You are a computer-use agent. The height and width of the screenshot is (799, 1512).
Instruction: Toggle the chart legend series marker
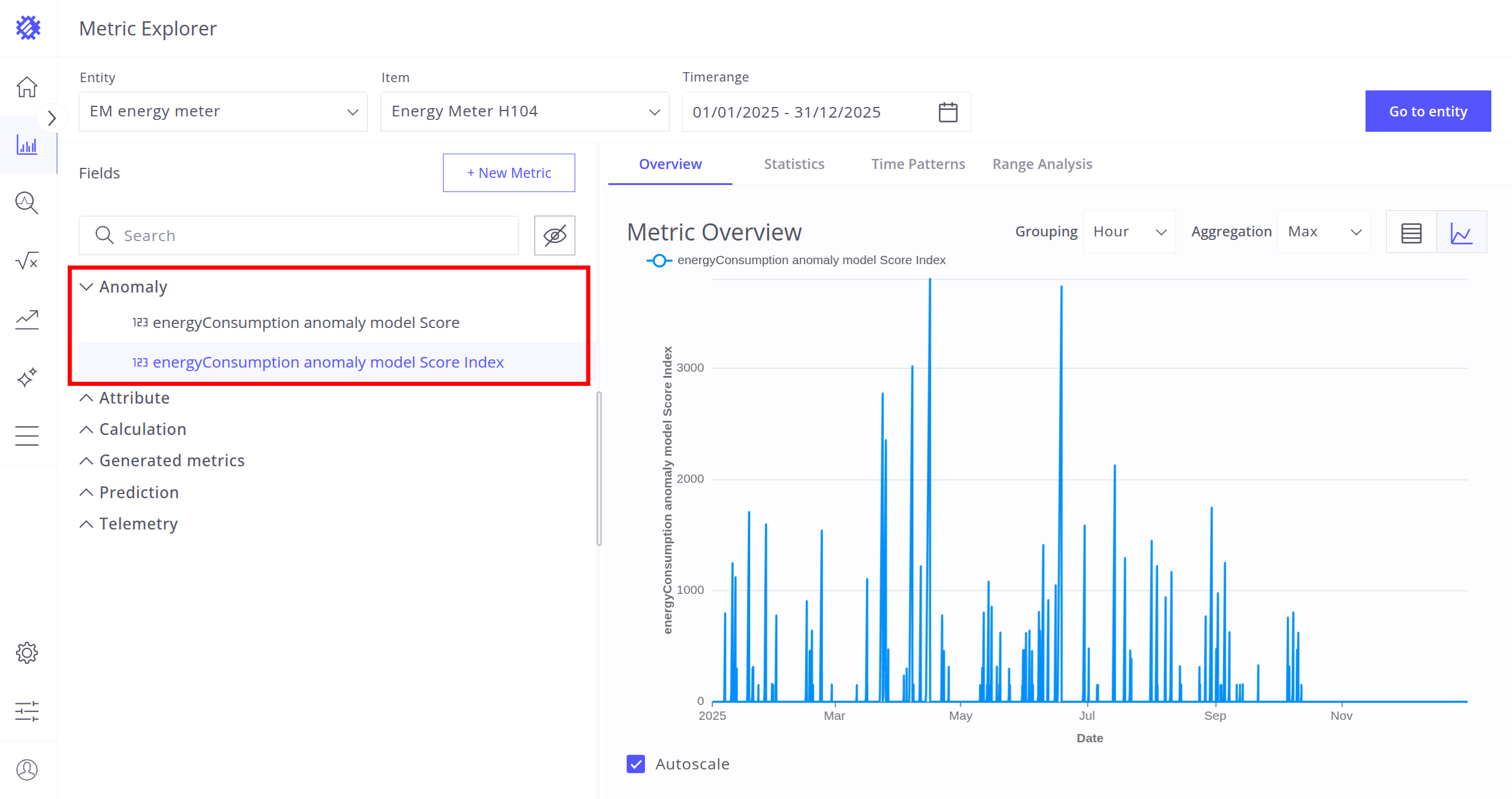tap(659, 260)
